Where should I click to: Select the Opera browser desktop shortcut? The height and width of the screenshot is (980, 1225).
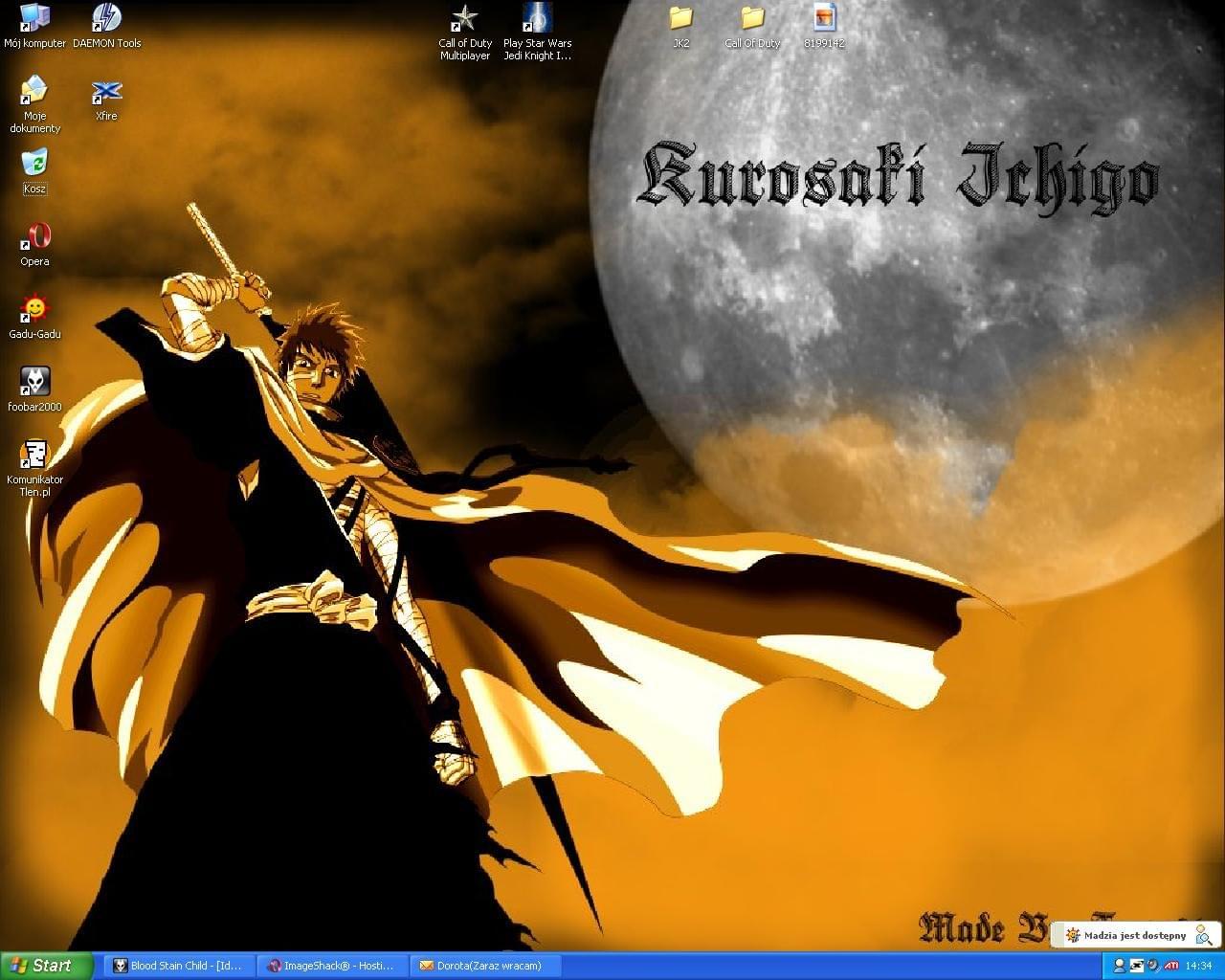[34, 244]
